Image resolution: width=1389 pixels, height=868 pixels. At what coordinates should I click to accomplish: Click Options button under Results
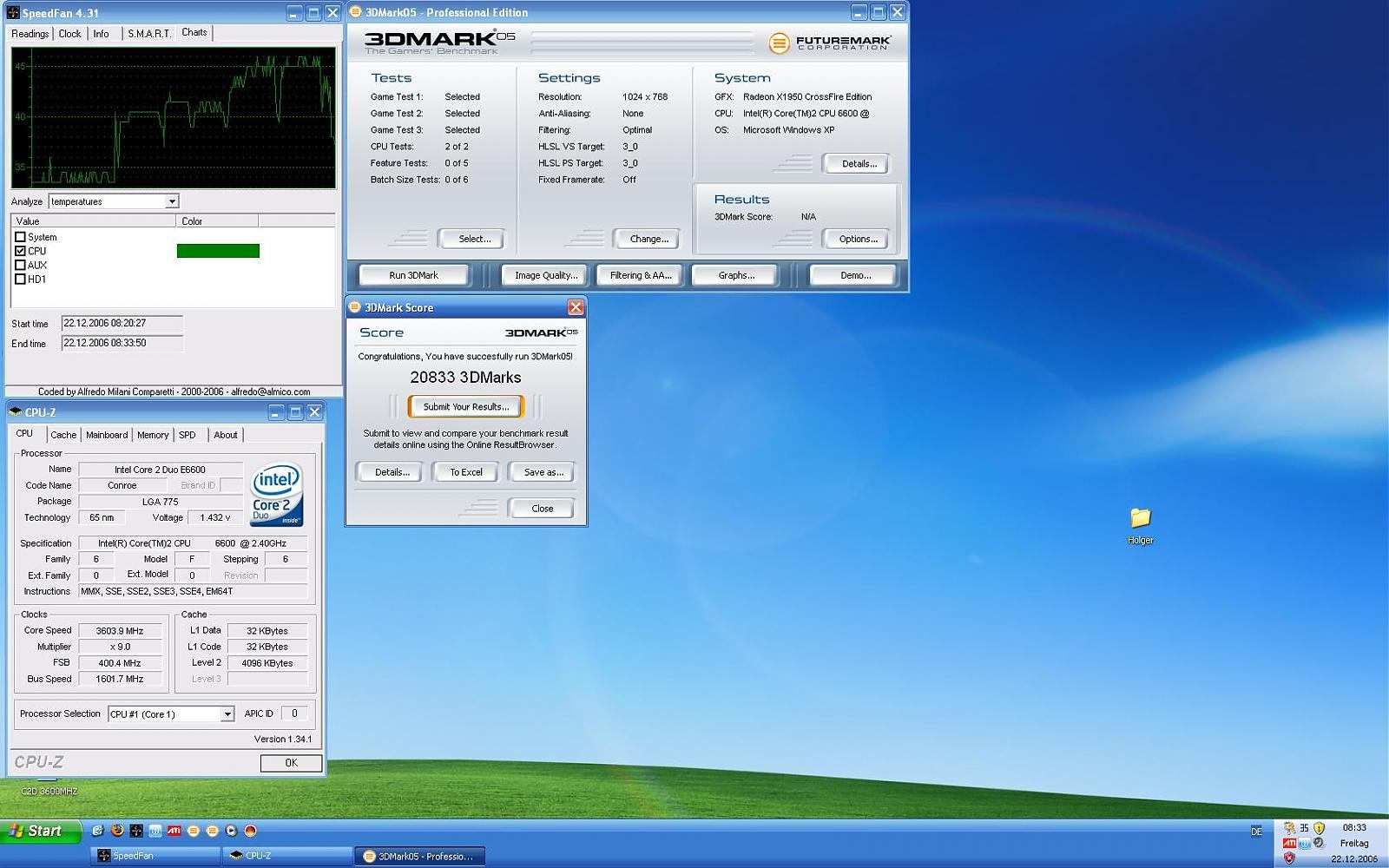coord(858,239)
